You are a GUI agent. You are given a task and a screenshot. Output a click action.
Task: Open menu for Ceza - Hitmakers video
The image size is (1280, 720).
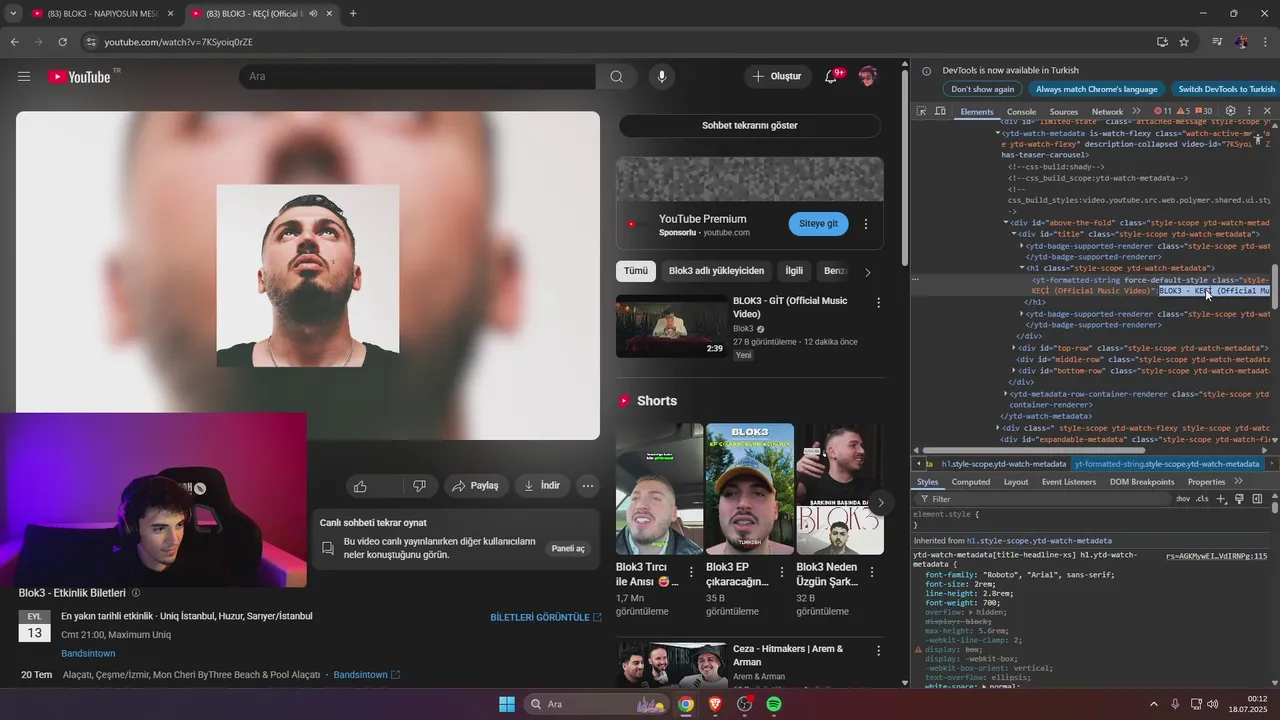click(x=879, y=651)
